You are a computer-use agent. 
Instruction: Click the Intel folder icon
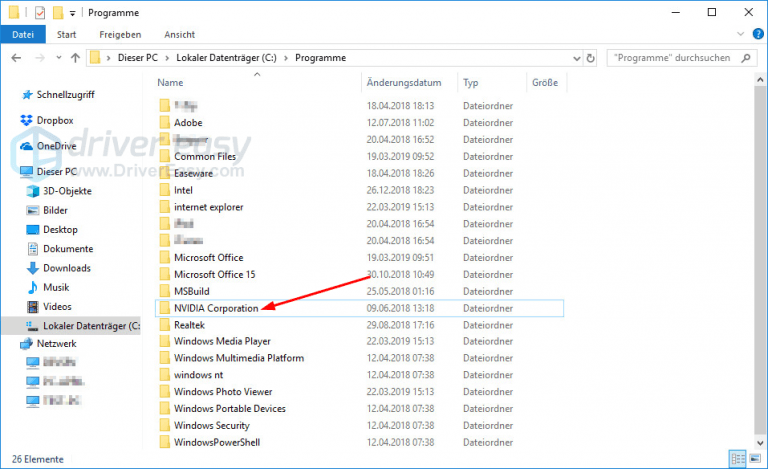[165, 190]
